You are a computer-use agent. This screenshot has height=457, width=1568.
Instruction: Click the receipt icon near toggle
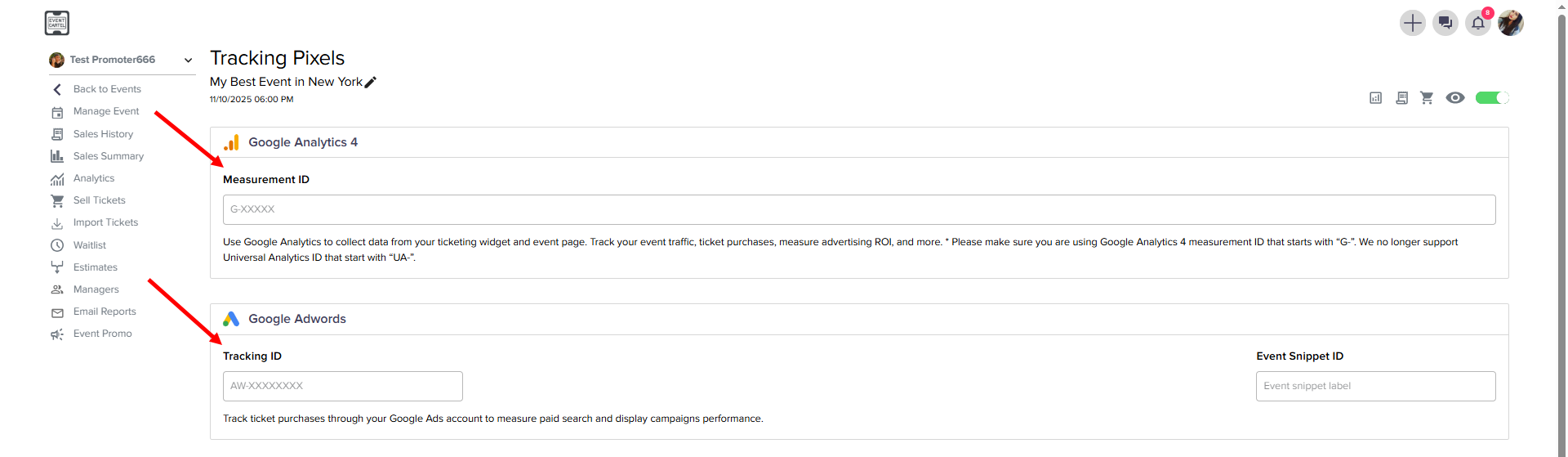(1401, 98)
